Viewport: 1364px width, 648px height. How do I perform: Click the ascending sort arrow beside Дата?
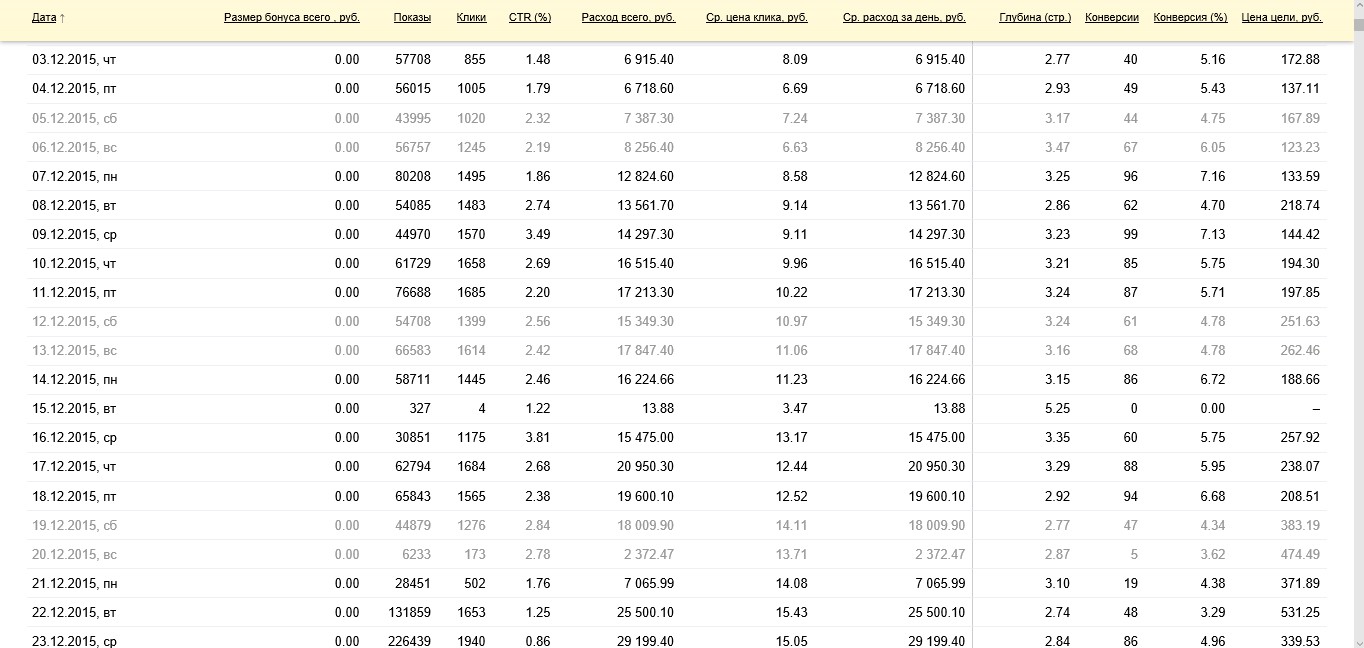click(63, 18)
